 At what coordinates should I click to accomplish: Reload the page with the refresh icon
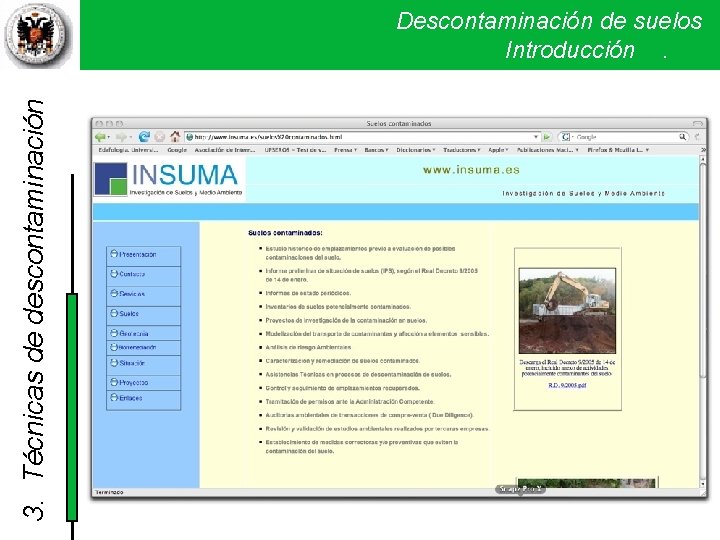pyautogui.click(x=144, y=137)
